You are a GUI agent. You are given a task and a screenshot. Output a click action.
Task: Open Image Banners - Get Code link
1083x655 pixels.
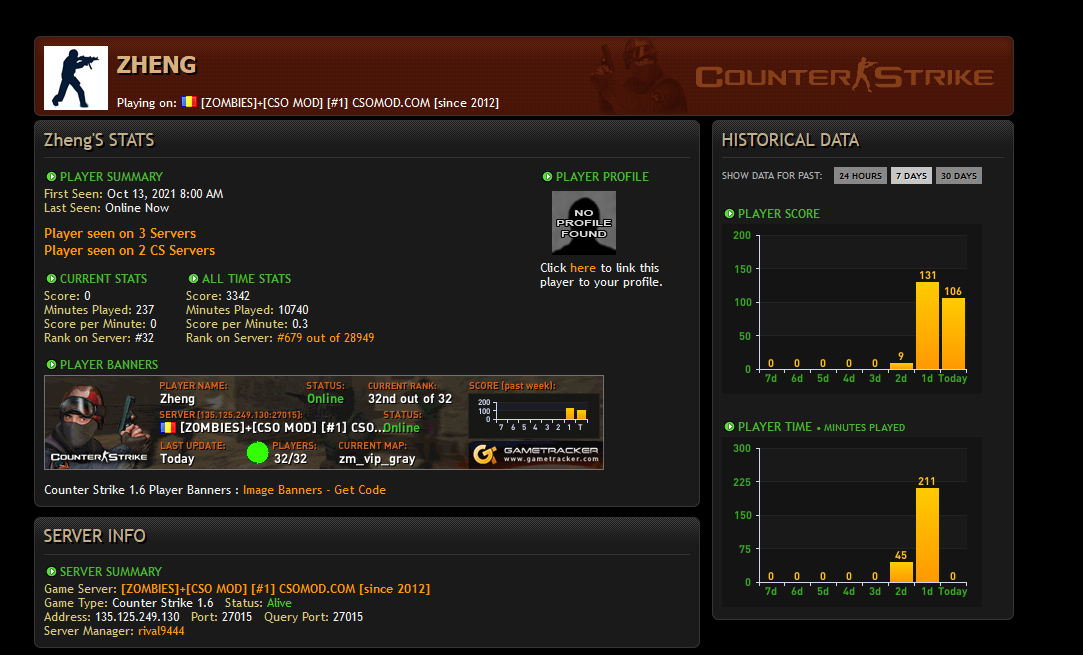[x=314, y=490]
